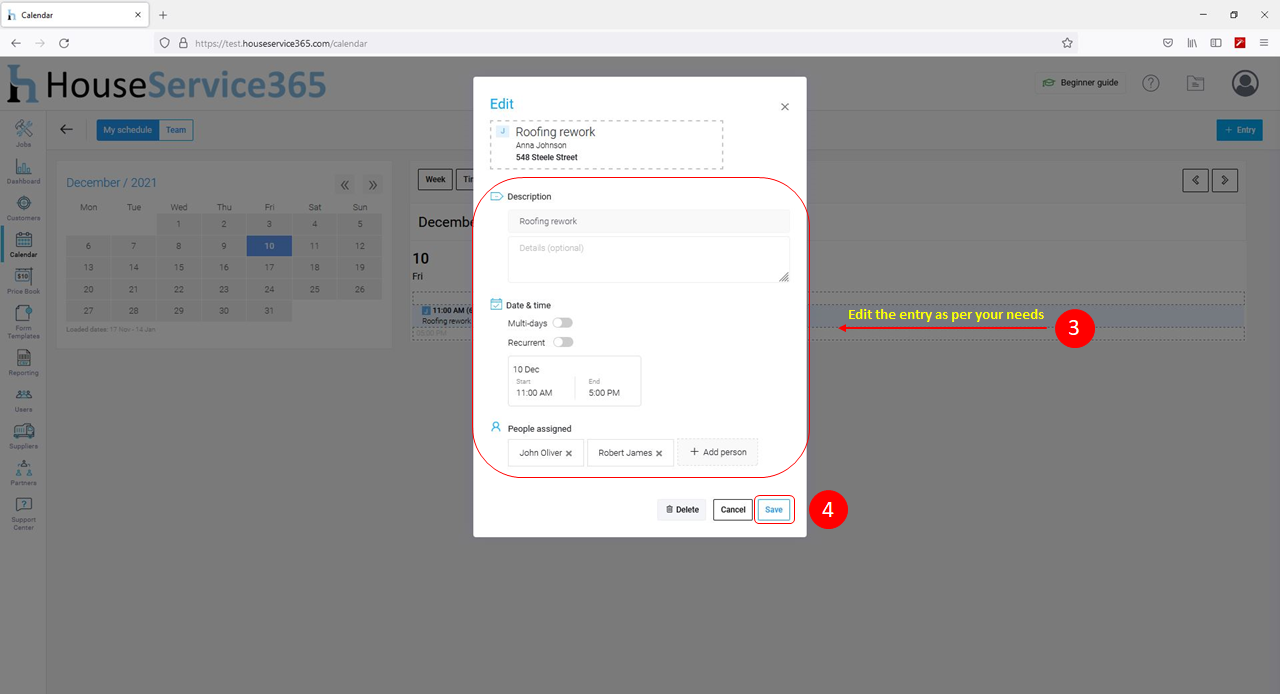Enable the Multi-days toggle
Image resolution: width=1280 pixels, height=694 pixels.
tap(562, 323)
